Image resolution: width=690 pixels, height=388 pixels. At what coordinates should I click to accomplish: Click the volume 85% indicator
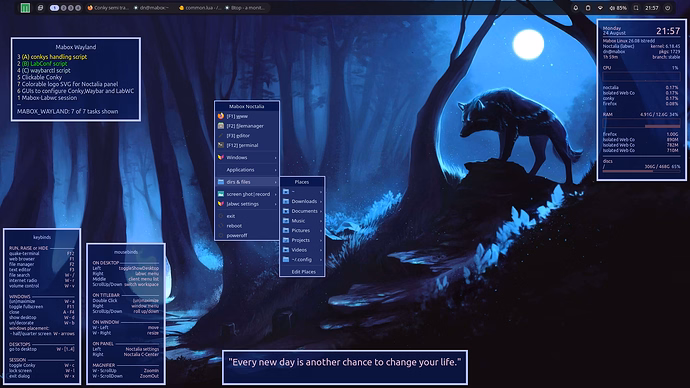tap(618, 7)
